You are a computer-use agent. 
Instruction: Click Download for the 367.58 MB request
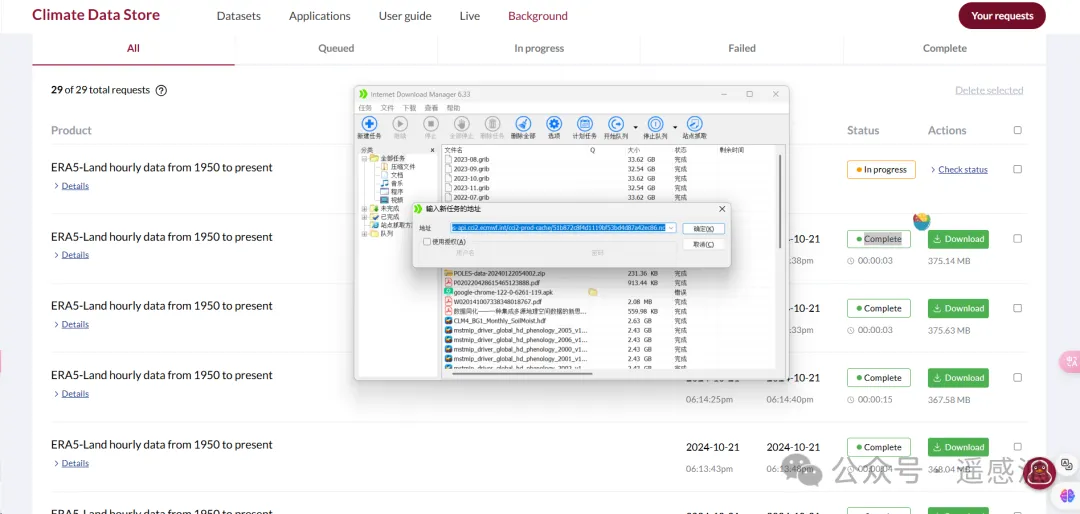coord(958,378)
